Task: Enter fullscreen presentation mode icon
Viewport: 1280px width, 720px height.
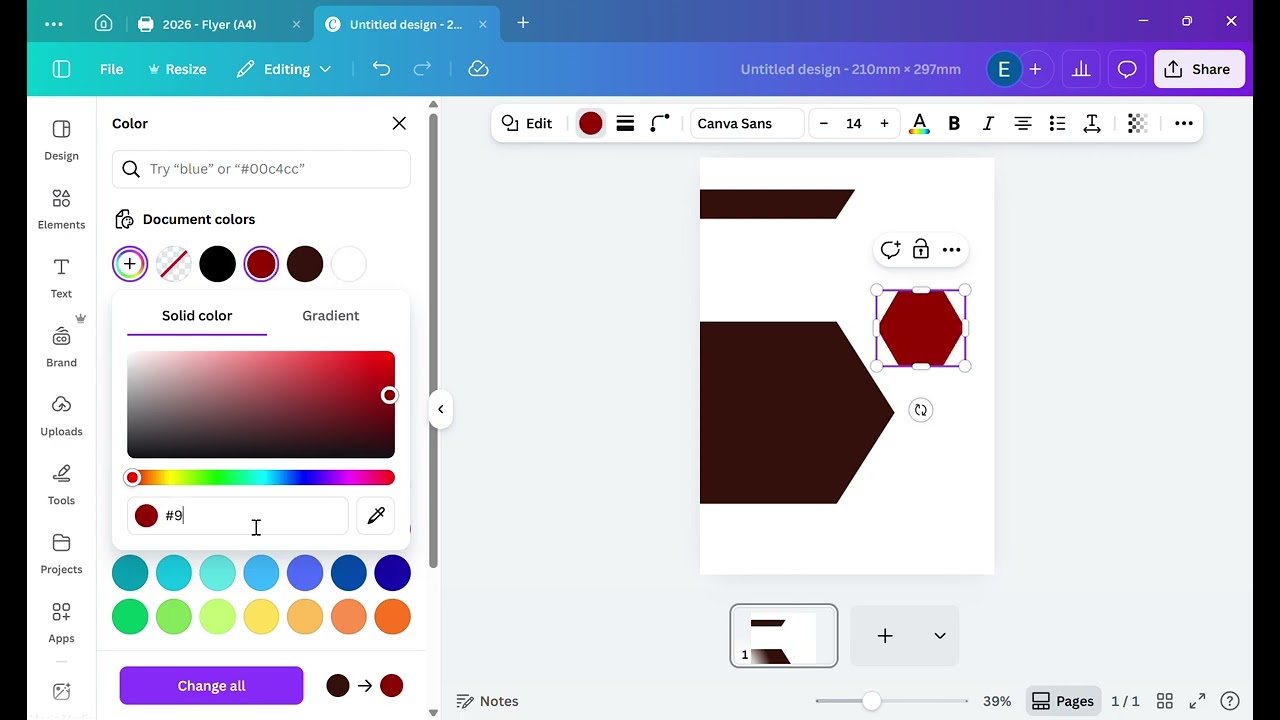Action: [1197, 701]
